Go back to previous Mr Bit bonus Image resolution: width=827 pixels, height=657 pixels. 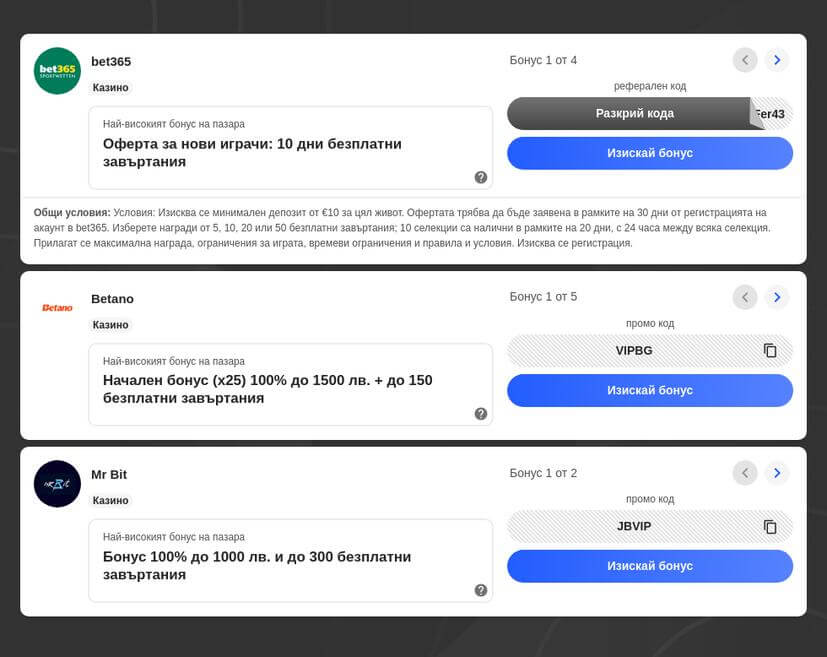click(x=745, y=473)
